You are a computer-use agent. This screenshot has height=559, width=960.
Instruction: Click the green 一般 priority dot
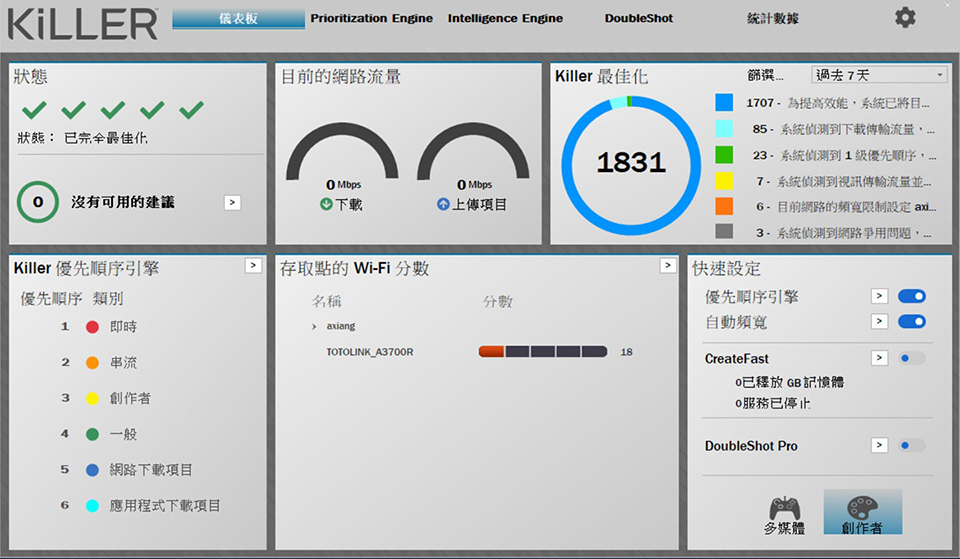click(92, 434)
